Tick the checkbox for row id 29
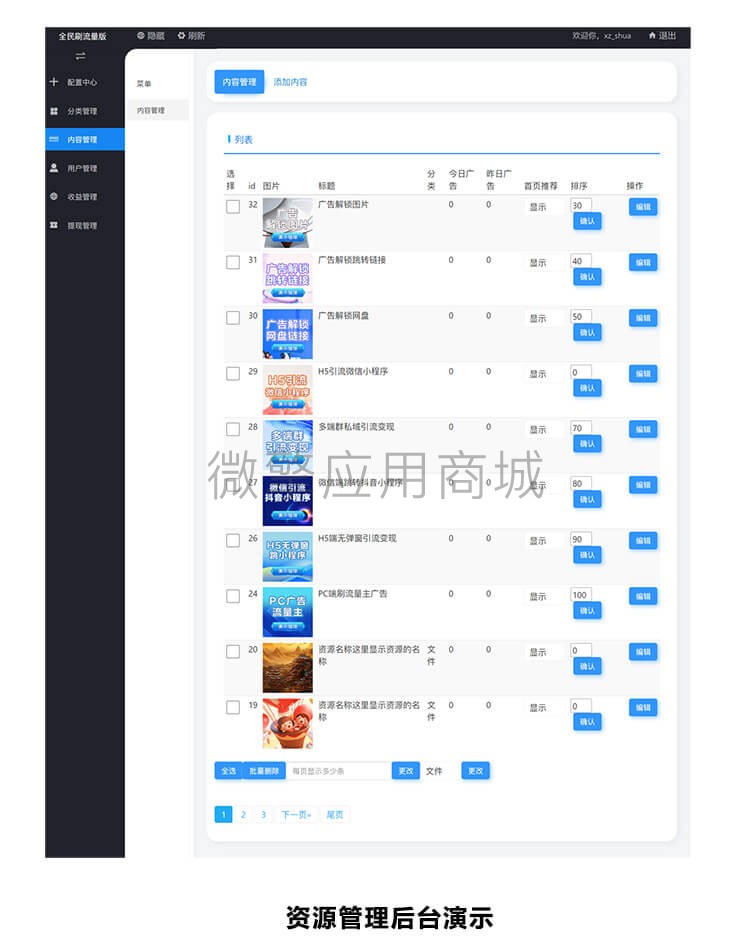This screenshot has width=750, height=951. tap(233, 373)
